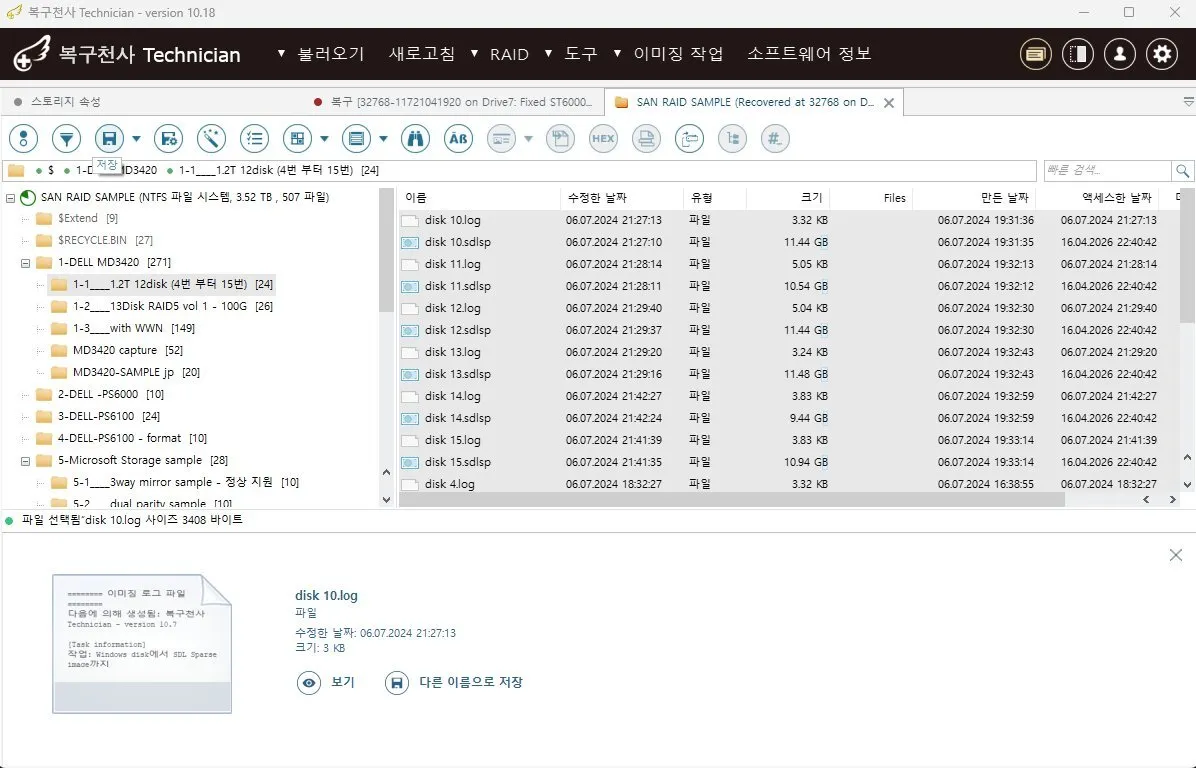Switch to the 스토리지 속성 tab

pos(66,101)
